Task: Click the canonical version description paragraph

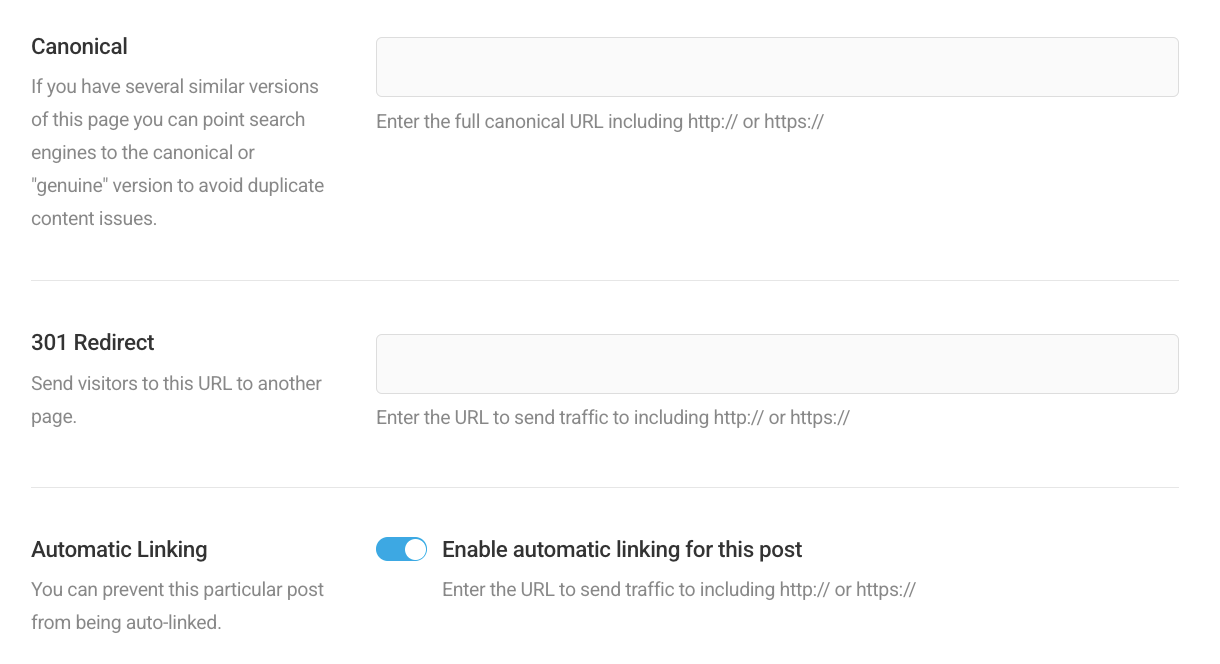Action: click(x=177, y=152)
